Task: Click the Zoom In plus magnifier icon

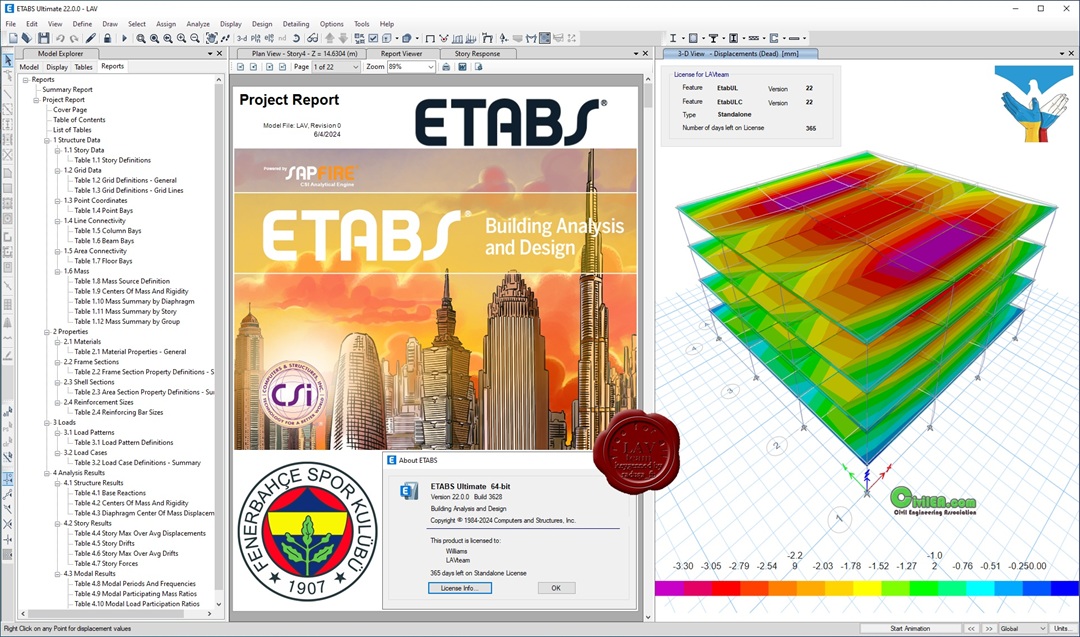Action: pyautogui.click(x=181, y=38)
